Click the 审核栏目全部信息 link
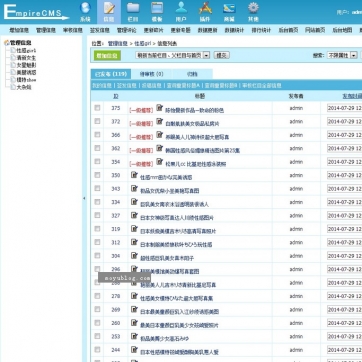The height and width of the screenshot is (362, 362). (262, 86)
